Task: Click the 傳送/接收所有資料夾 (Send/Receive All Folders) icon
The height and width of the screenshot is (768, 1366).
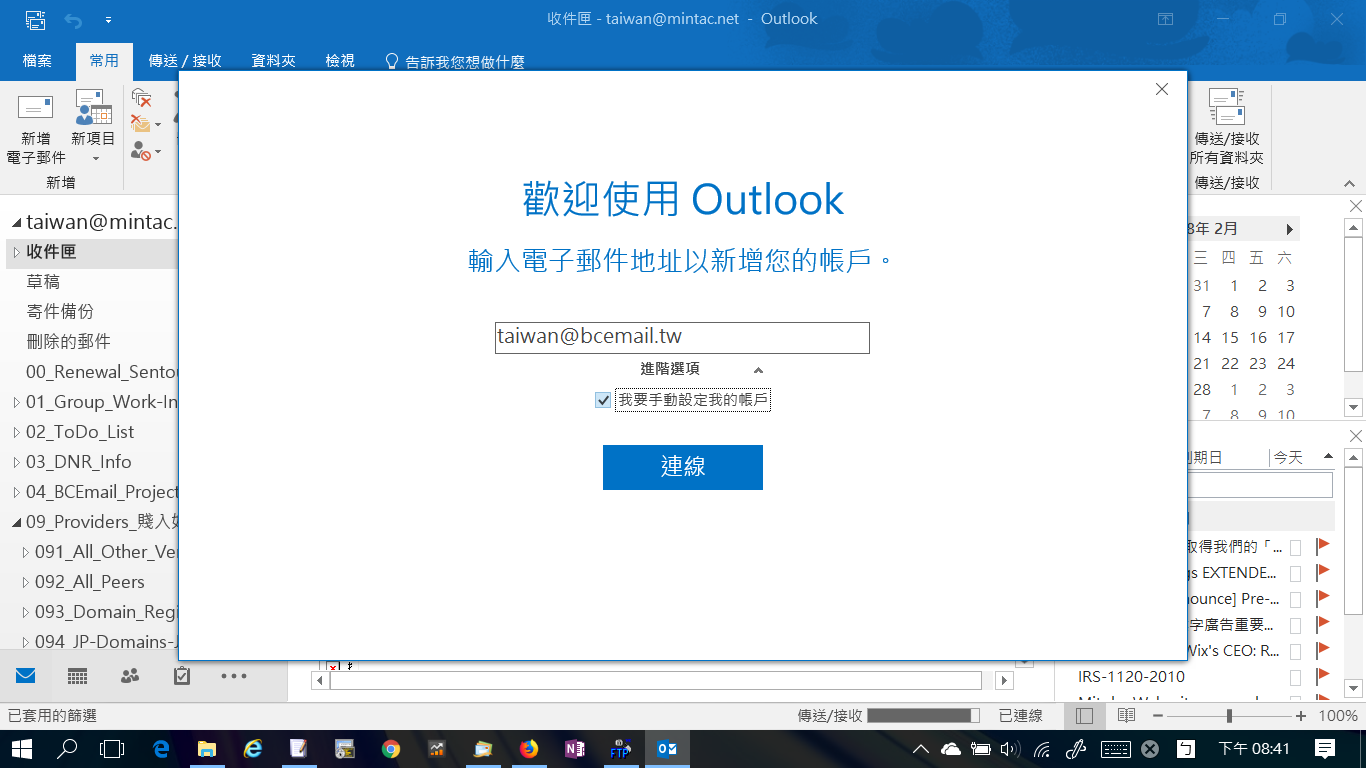Action: (1226, 110)
